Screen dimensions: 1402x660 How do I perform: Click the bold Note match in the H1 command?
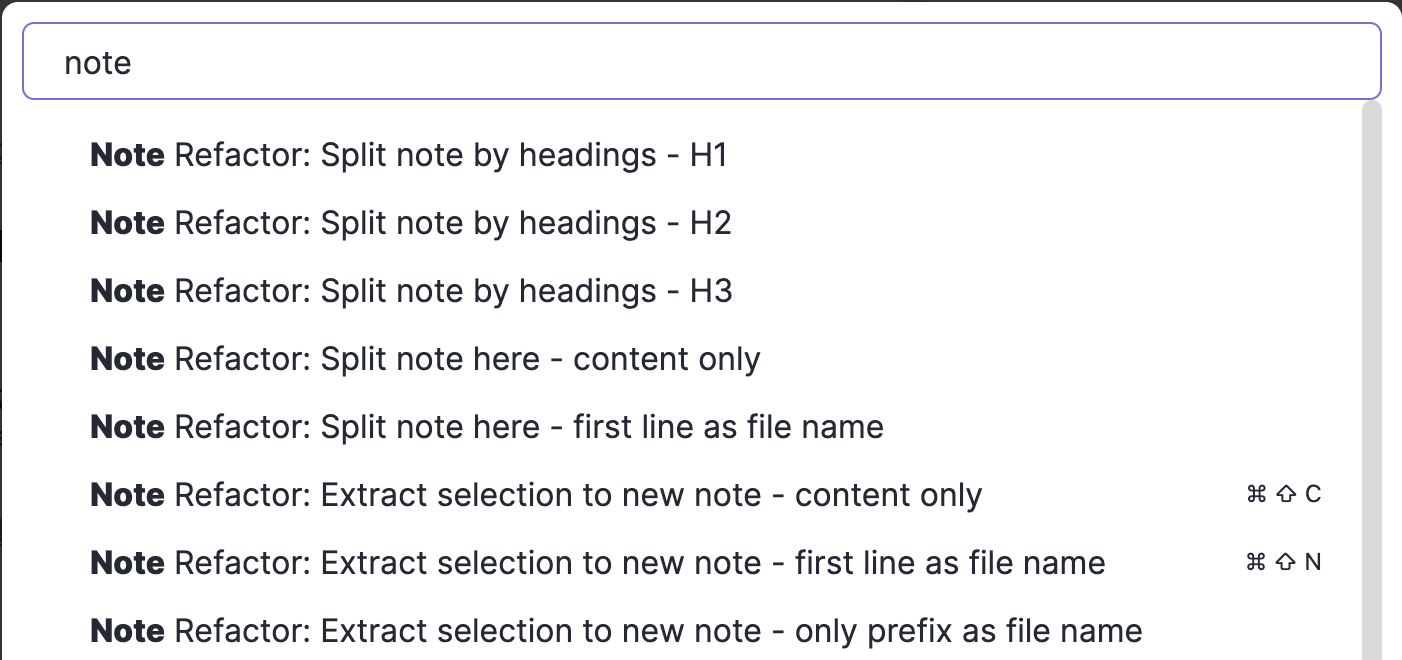pos(127,155)
